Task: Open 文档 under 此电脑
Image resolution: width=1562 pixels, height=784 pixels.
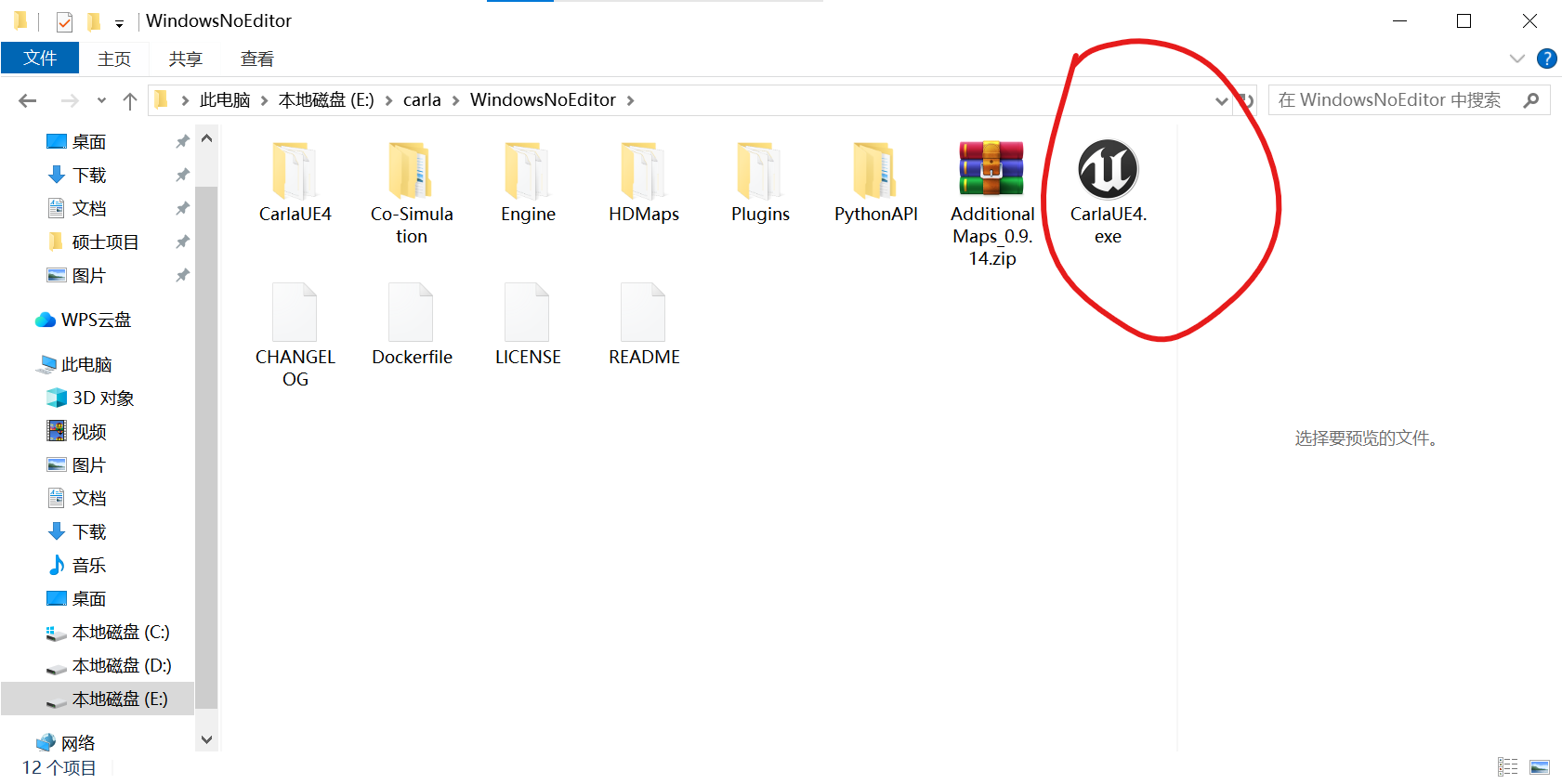Action: 76,498
